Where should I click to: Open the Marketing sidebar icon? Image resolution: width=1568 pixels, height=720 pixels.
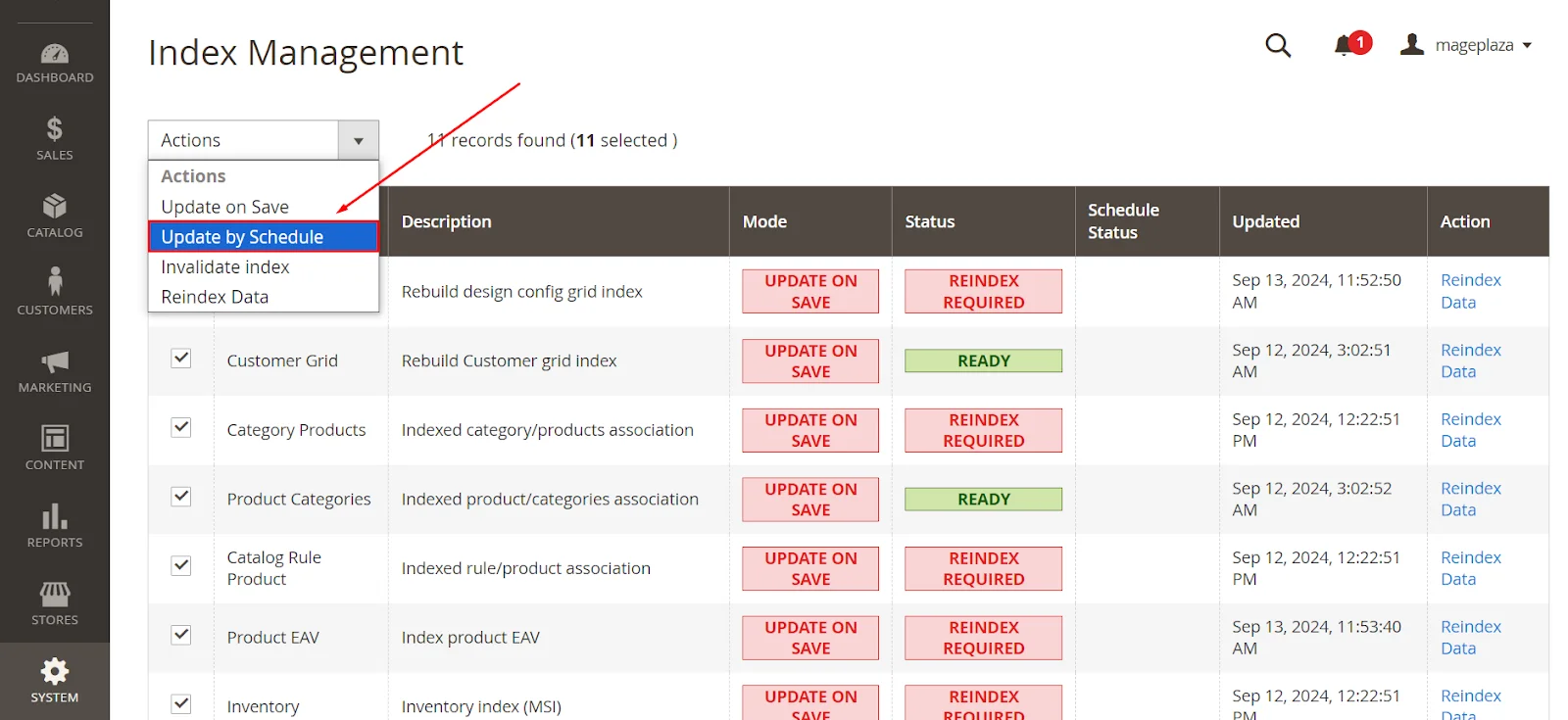55,371
